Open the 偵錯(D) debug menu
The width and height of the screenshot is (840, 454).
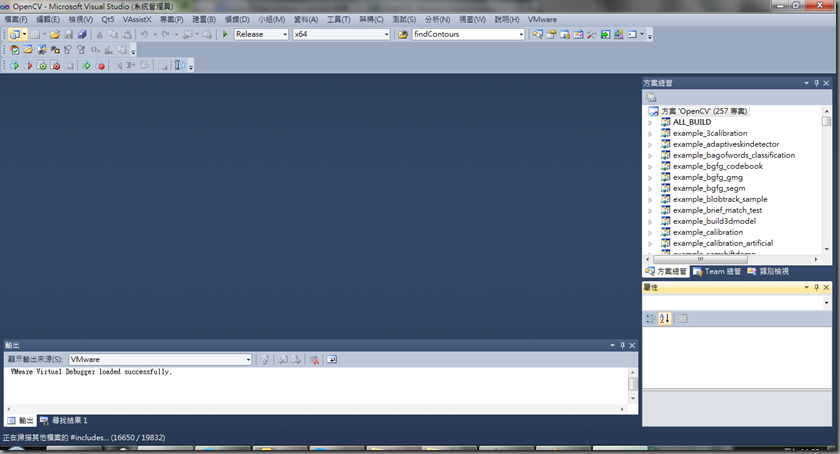coord(237,19)
